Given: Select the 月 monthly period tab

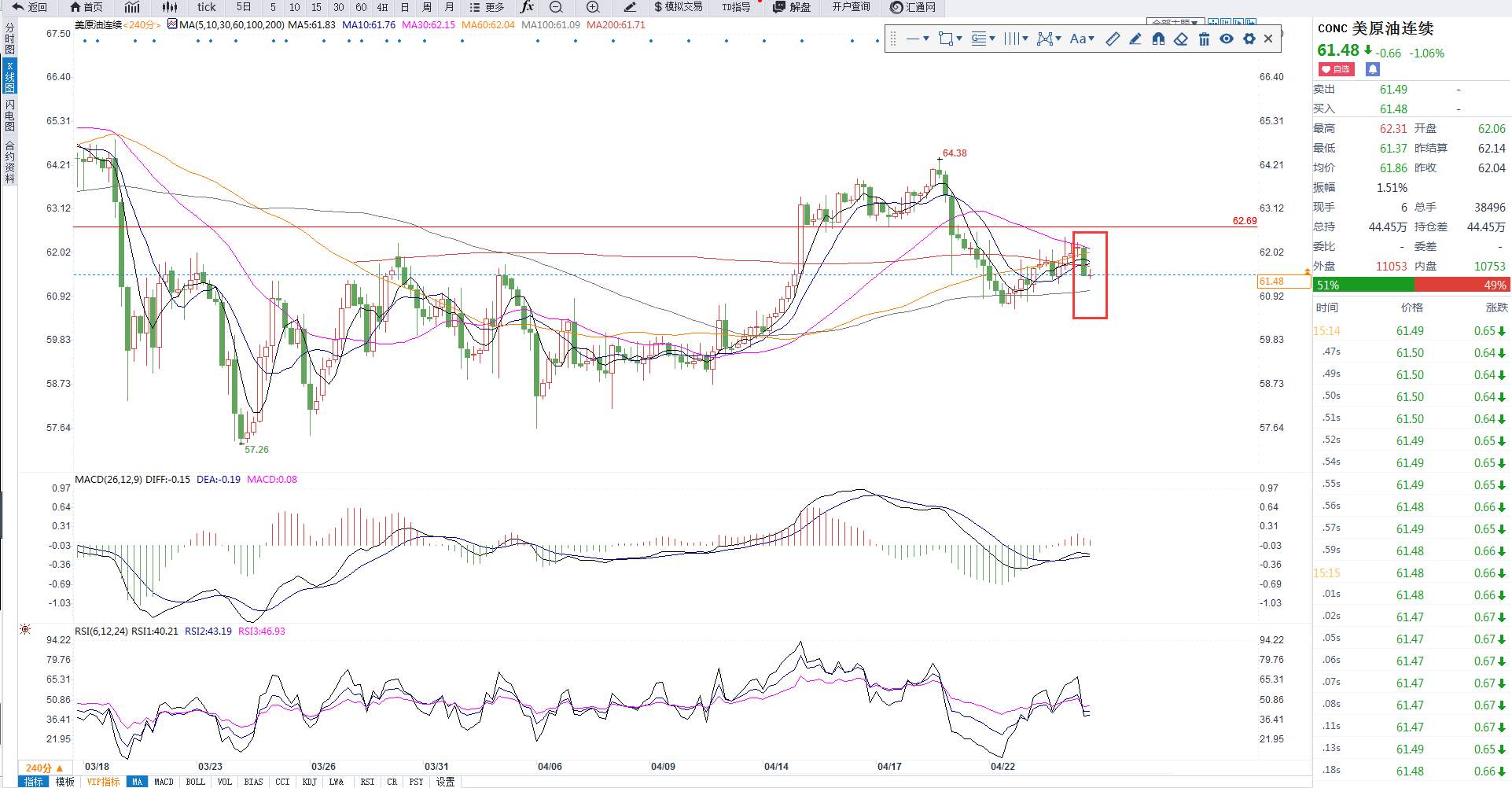Looking at the screenshot, I should (449, 7).
